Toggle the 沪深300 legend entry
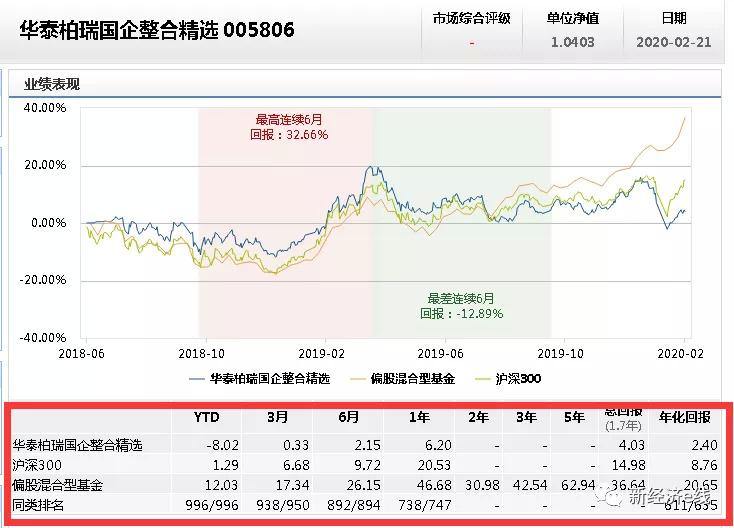The width and height of the screenshot is (734, 528). [508, 378]
